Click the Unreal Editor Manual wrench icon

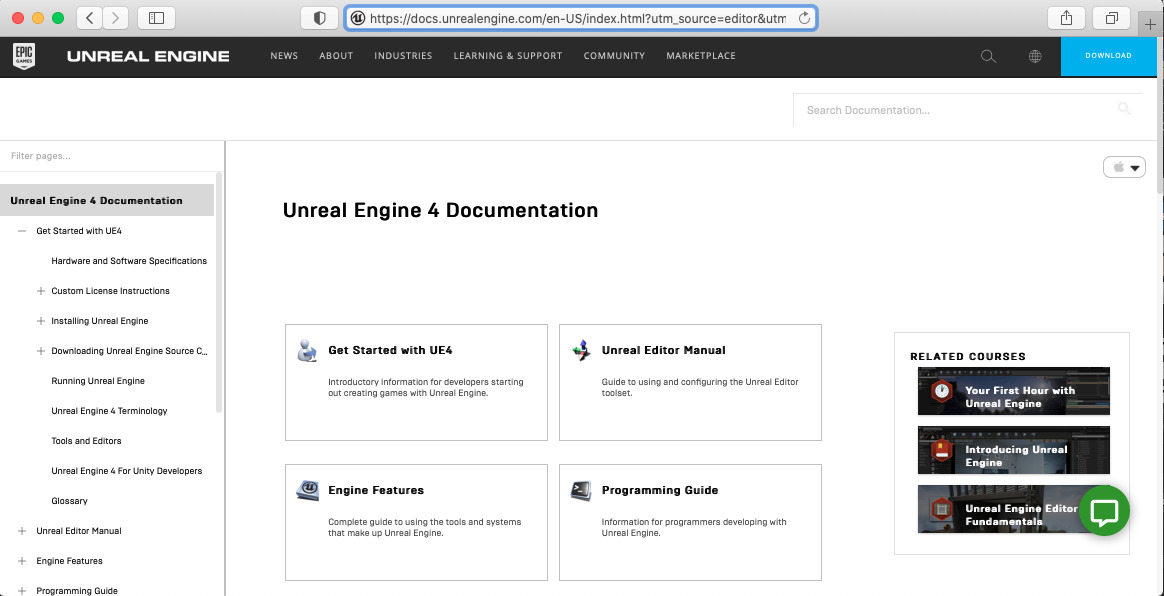coord(581,352)
